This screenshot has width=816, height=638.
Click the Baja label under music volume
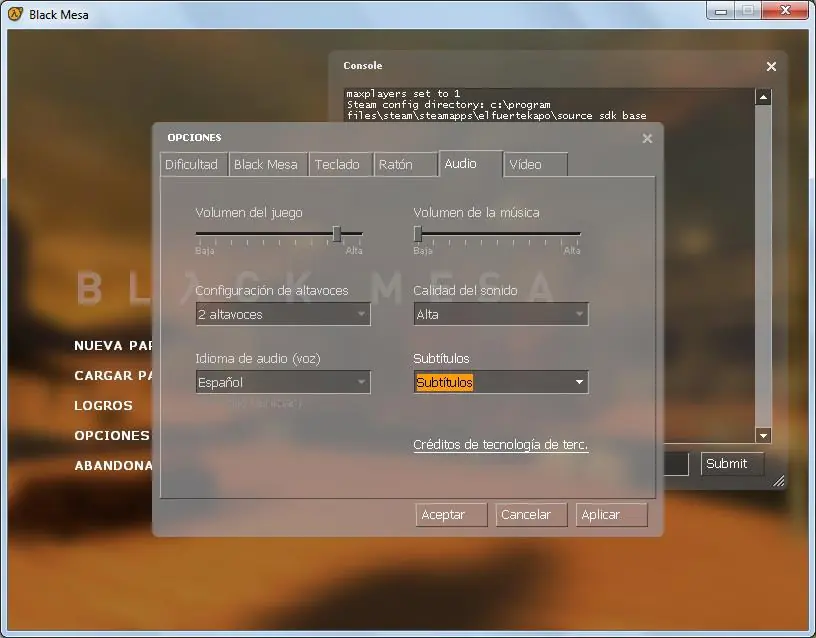click(x=423, y=251)
